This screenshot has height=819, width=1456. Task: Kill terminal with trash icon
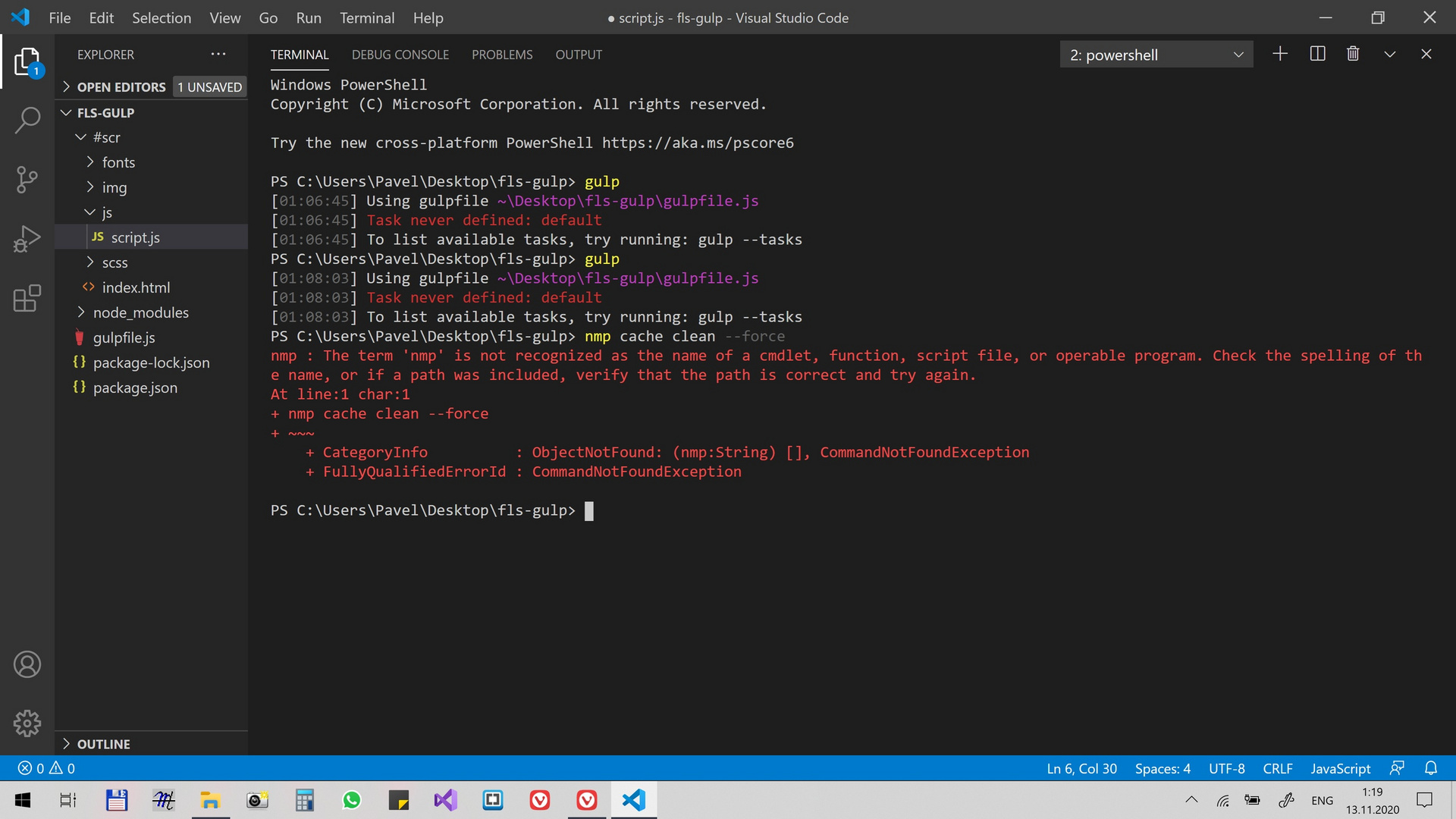[x=1353, y=54]
